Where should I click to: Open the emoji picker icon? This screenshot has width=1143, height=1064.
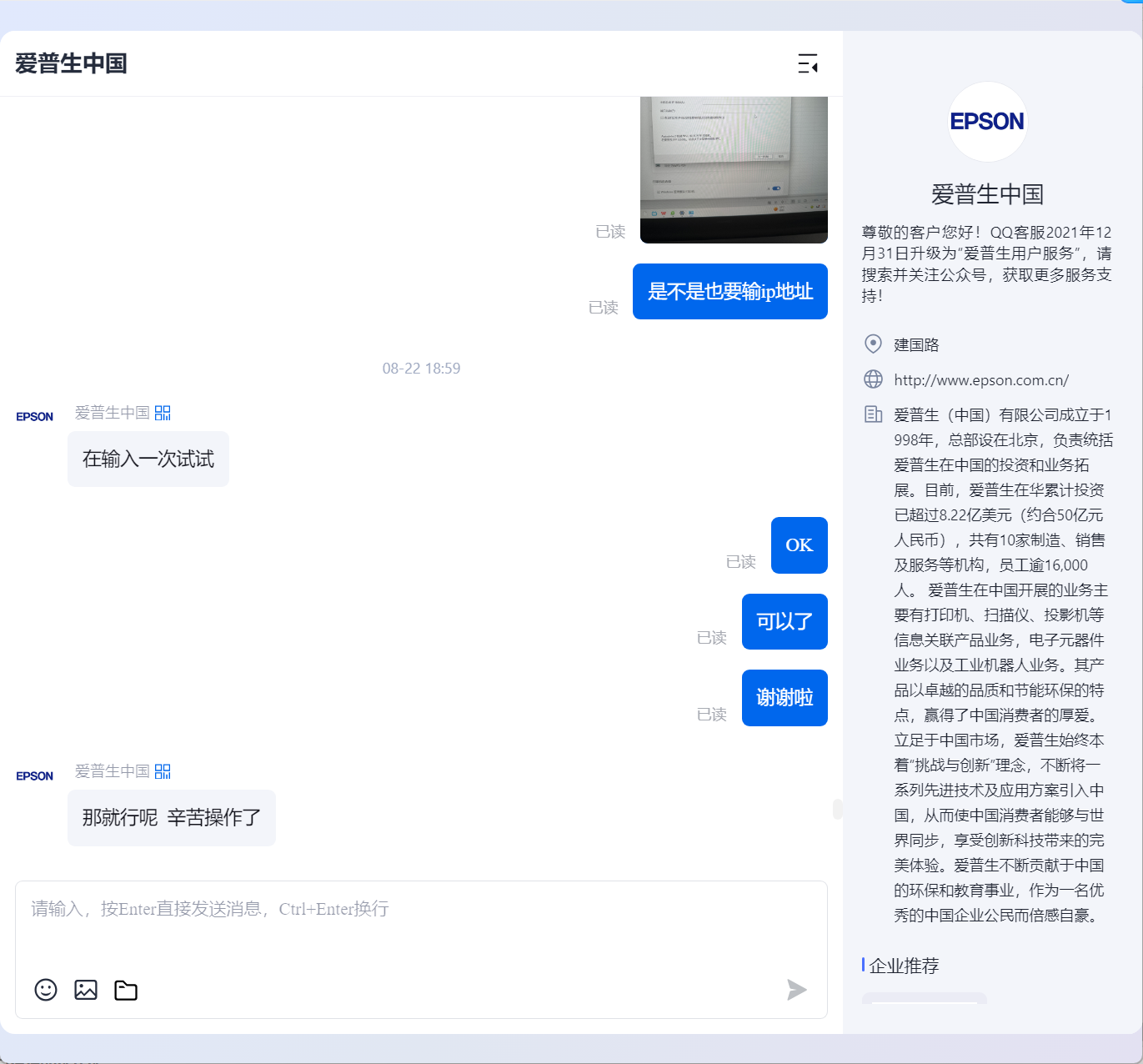click(46, 990)
